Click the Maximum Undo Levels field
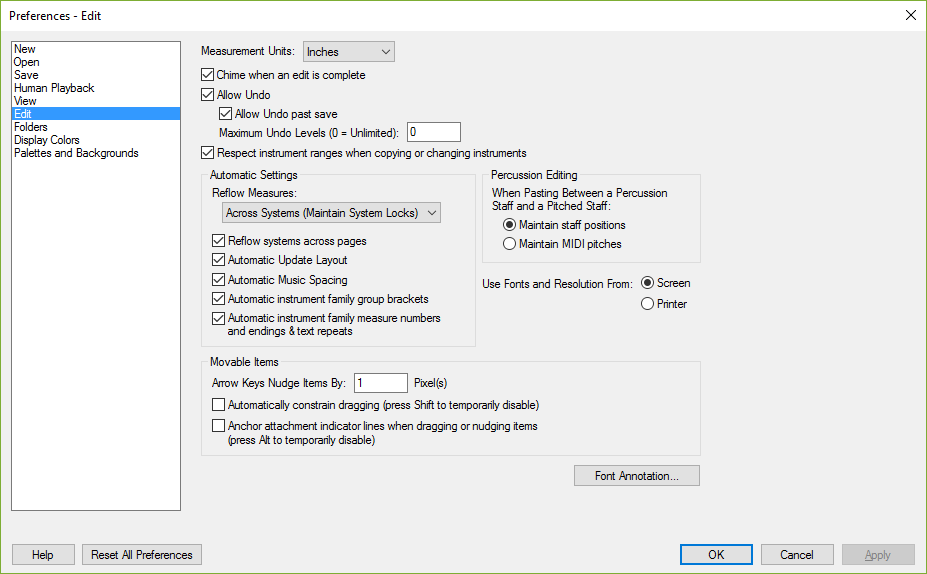The image size is (927, 574). click(434, 132)
